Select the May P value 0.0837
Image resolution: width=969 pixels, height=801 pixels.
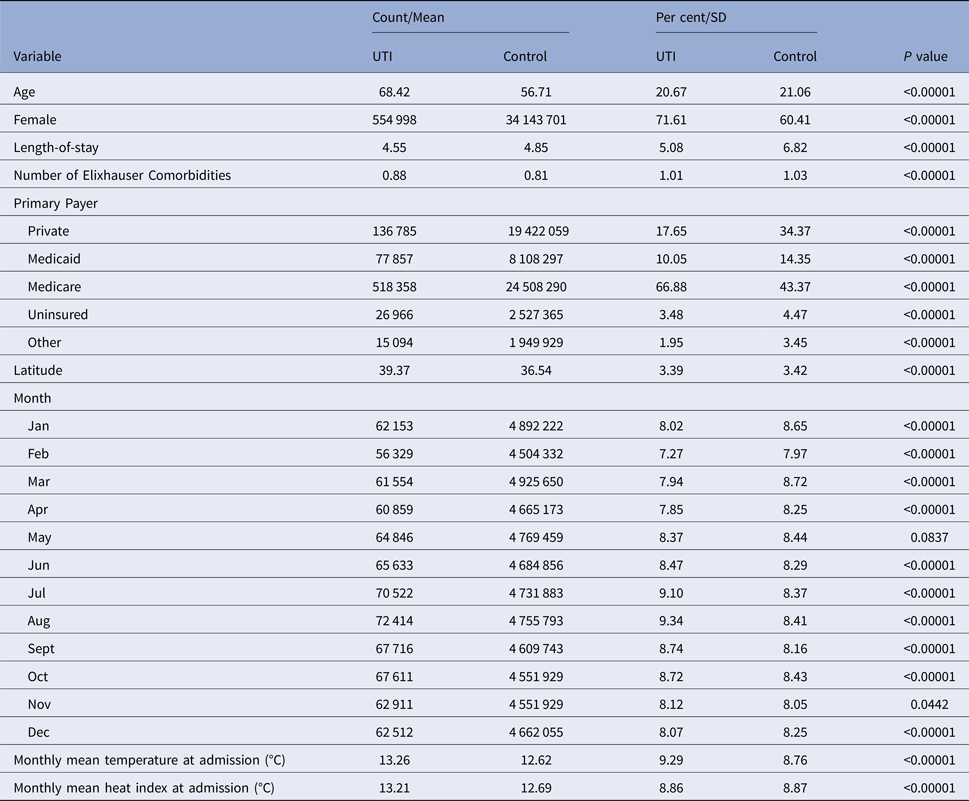(935, 537)
